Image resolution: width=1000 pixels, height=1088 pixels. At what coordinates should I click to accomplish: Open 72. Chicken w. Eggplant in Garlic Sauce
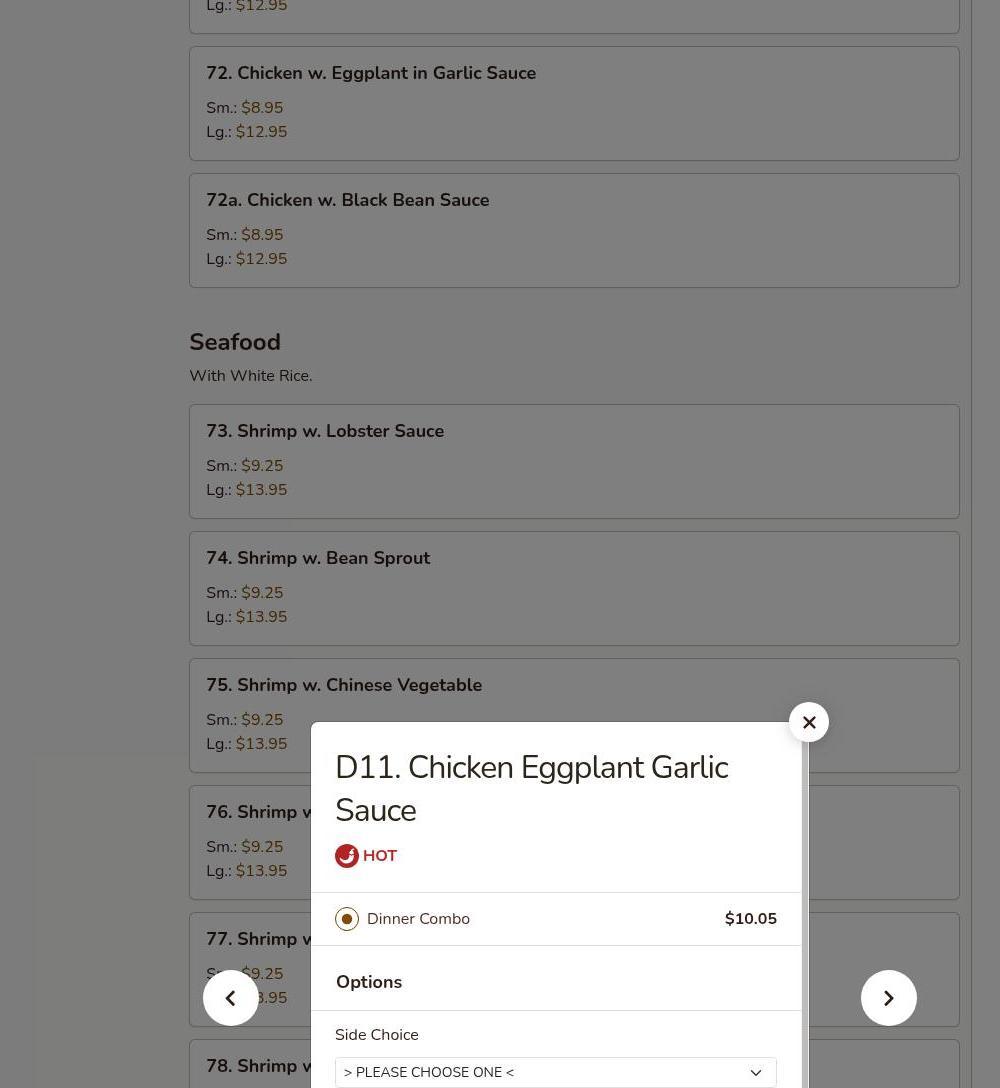point(574,103)
